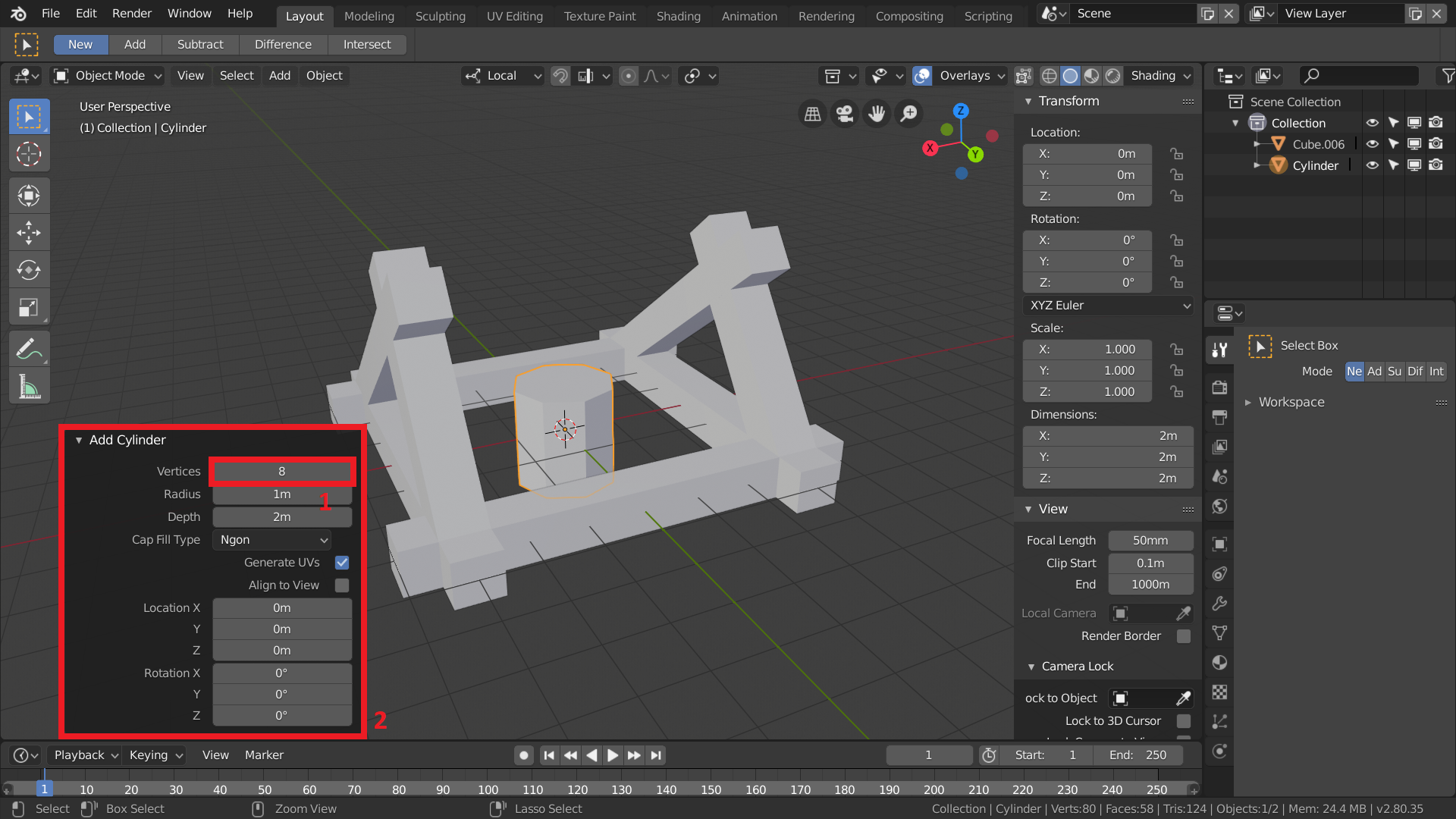Switch to the Scripting workspace tab
The image size is (1456, 819).
[x=988, y=16]
